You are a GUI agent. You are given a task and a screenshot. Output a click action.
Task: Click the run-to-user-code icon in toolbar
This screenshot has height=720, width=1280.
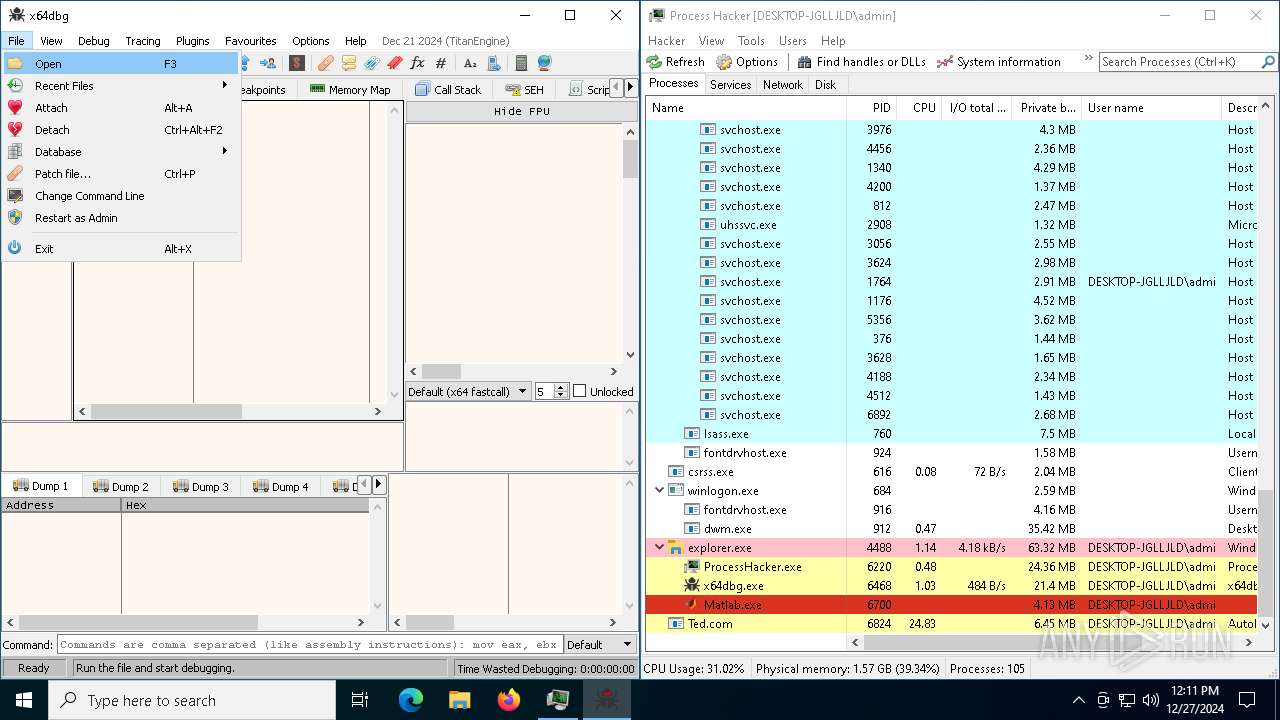tap(268, 63)
